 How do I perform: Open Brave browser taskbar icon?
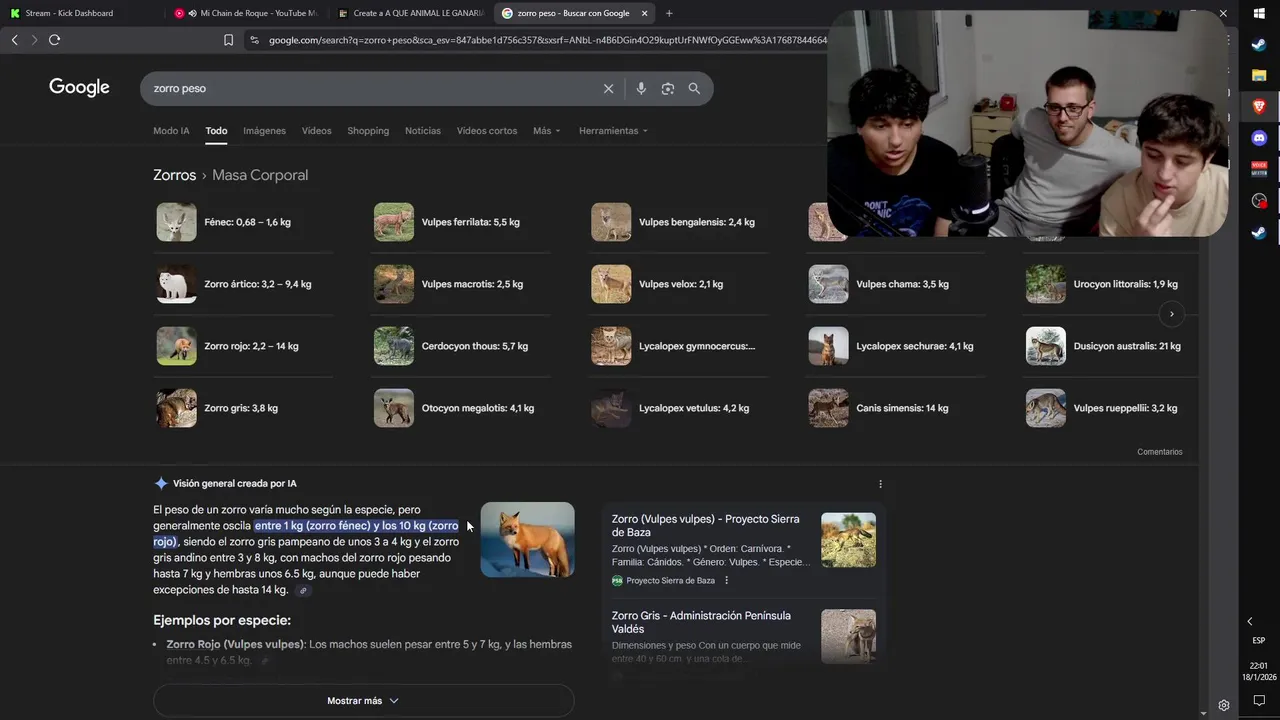(x=1259, y=107)
